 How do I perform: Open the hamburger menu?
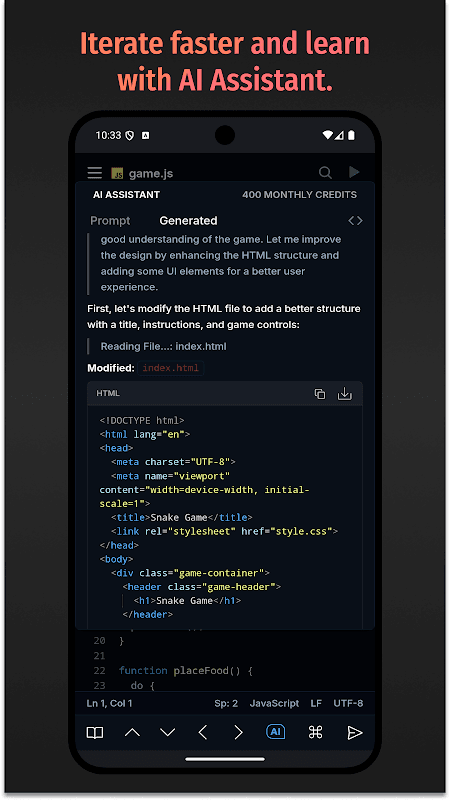(x=95, y=173)
